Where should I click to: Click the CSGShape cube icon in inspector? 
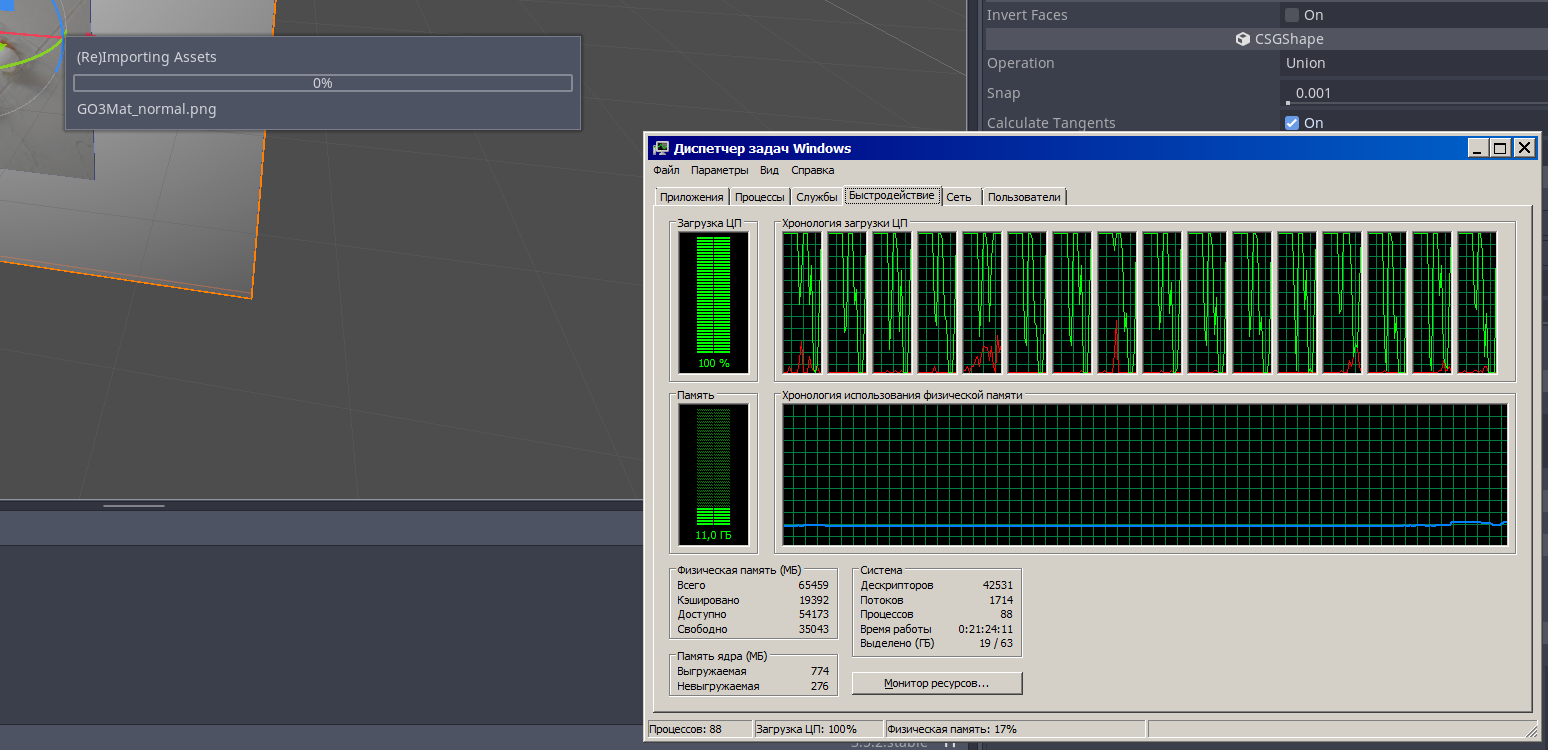pyautogui.click(x=1243, y=39)
